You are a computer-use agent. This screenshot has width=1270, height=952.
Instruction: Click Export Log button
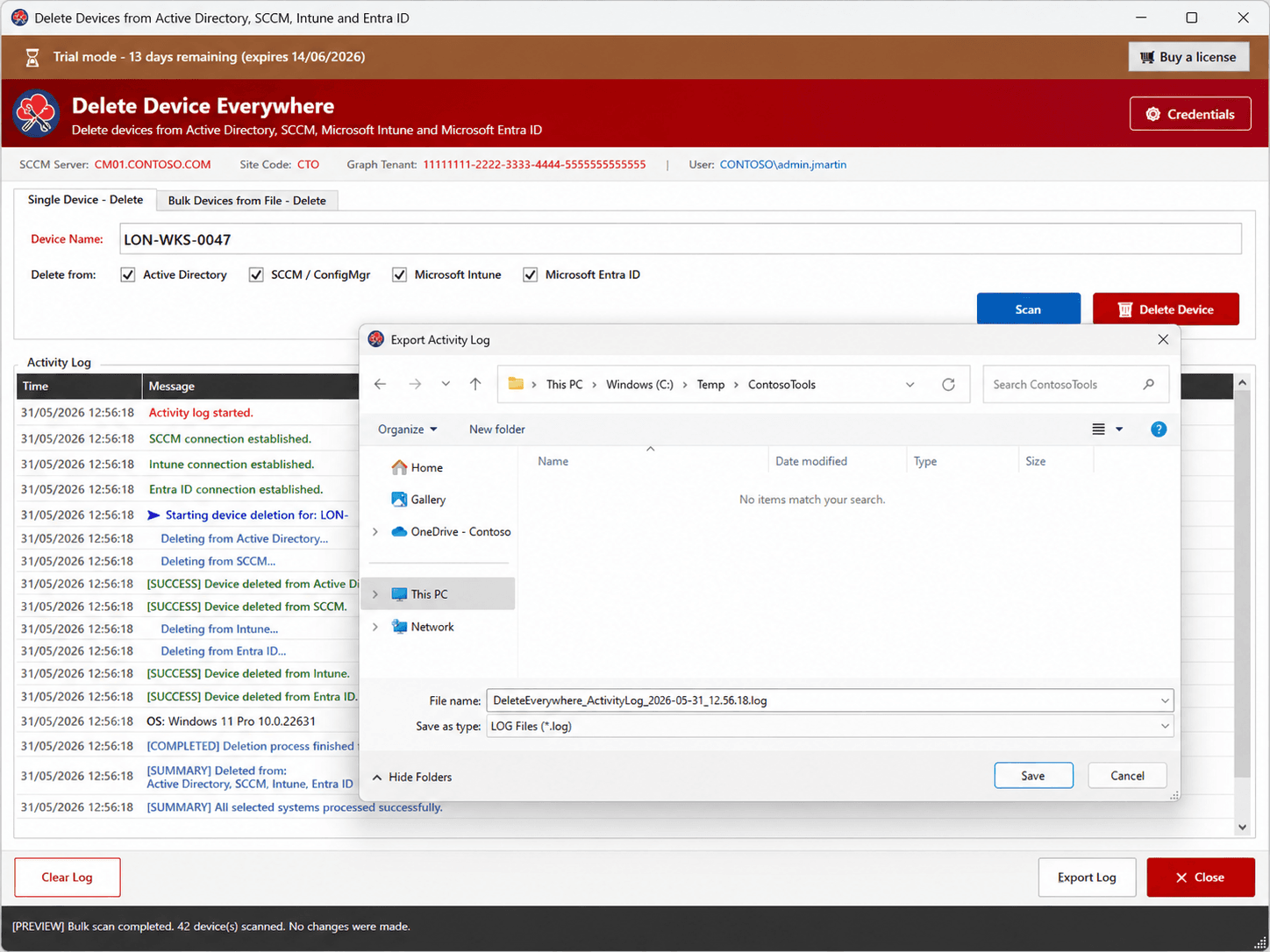[x=1087, y=877]
